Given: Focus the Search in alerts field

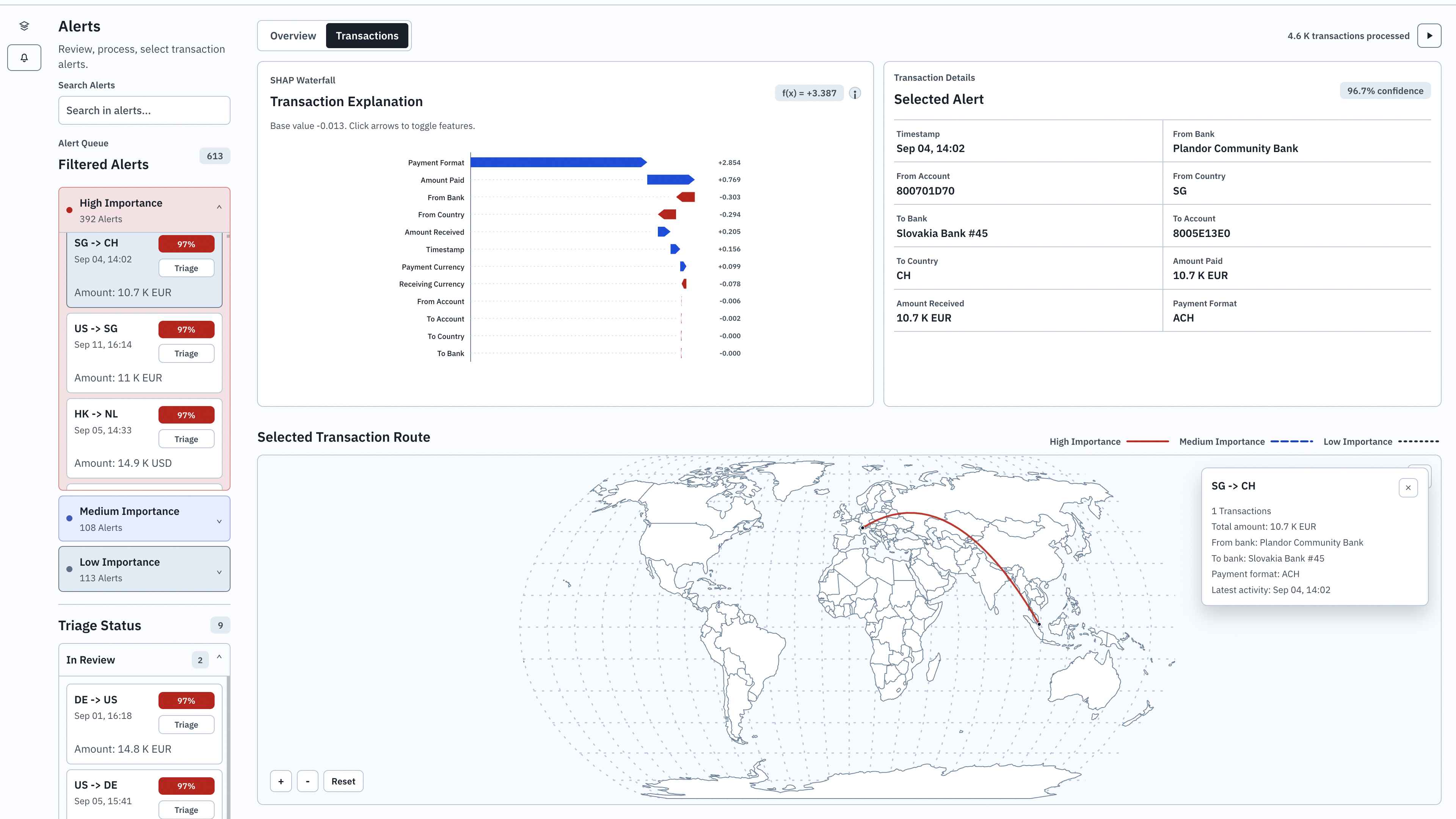Looking at the screenshot, I should 144,110.
